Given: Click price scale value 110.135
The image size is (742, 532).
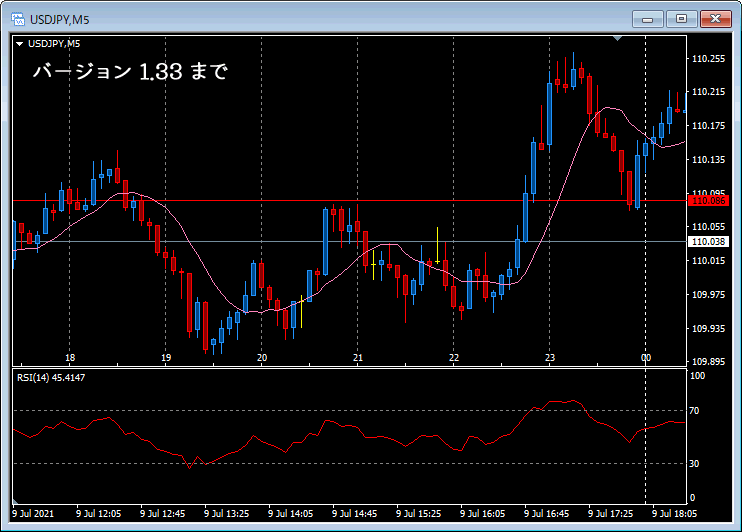Looking at the screenshot, I should click(708, 160).
